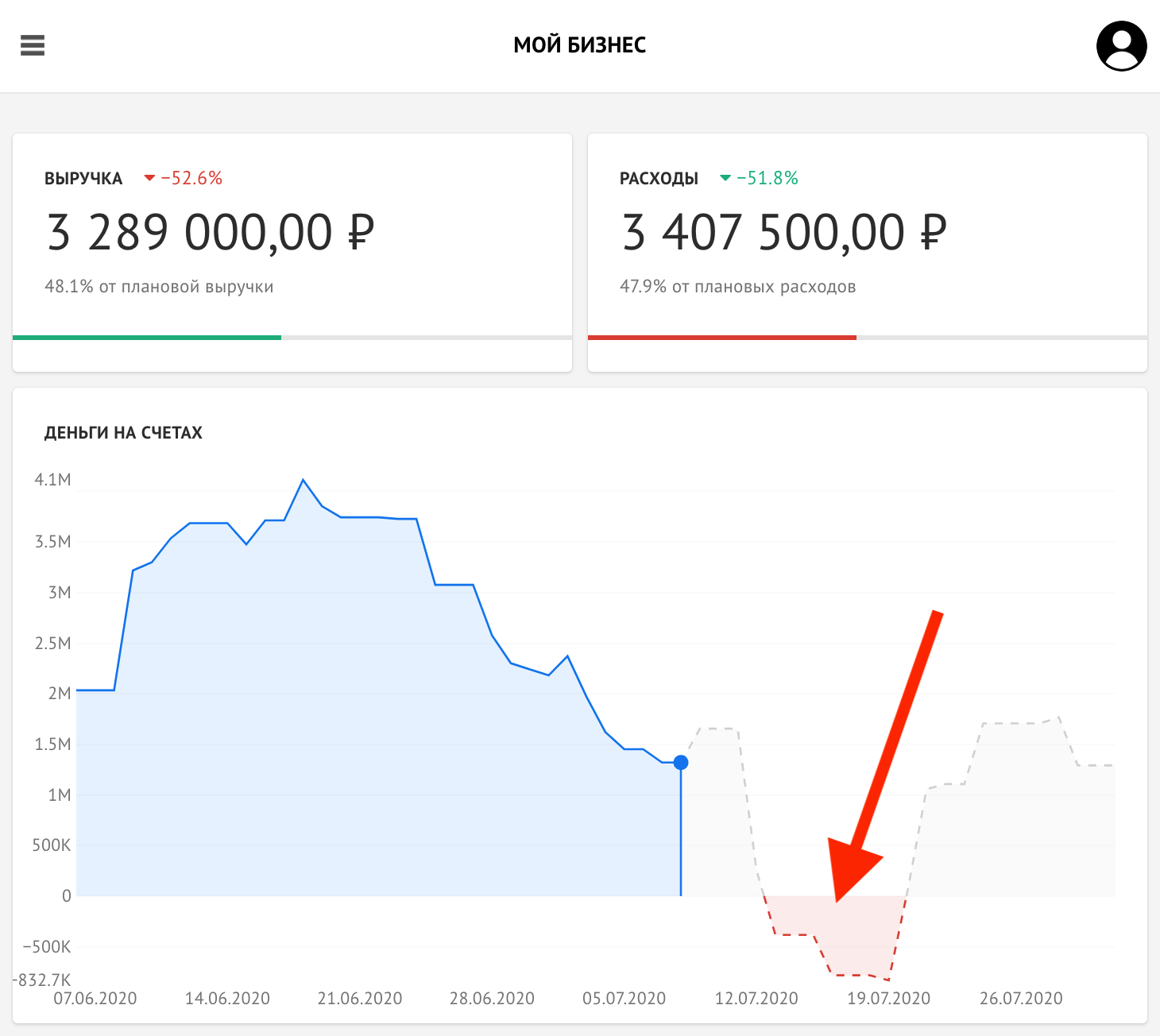The height and width of the screenshot is (1036, 1160).
Task: Select the blue current-date point on chart
Action: pos(681,763)
